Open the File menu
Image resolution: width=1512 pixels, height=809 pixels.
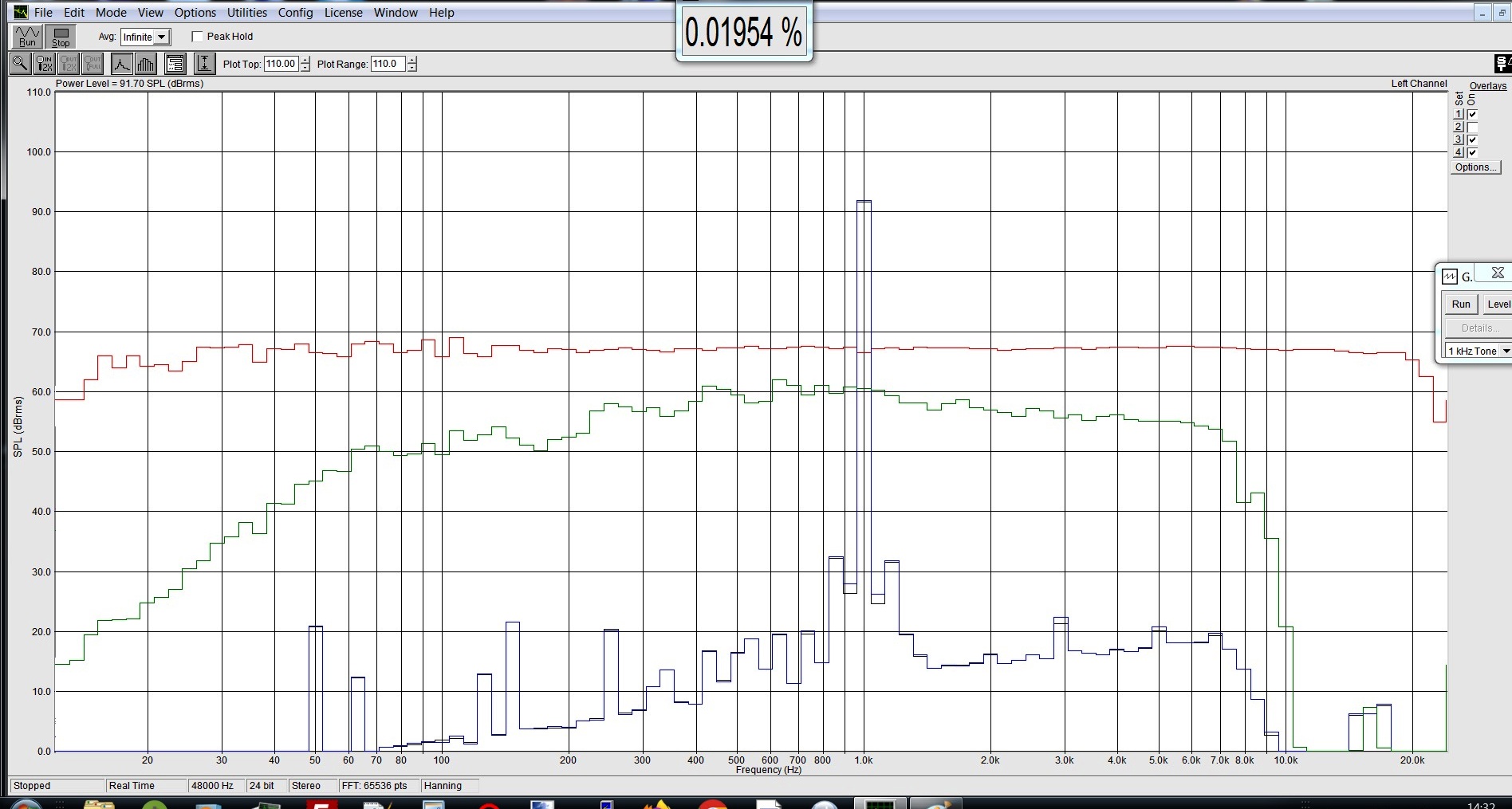click(x=43, y=13)
